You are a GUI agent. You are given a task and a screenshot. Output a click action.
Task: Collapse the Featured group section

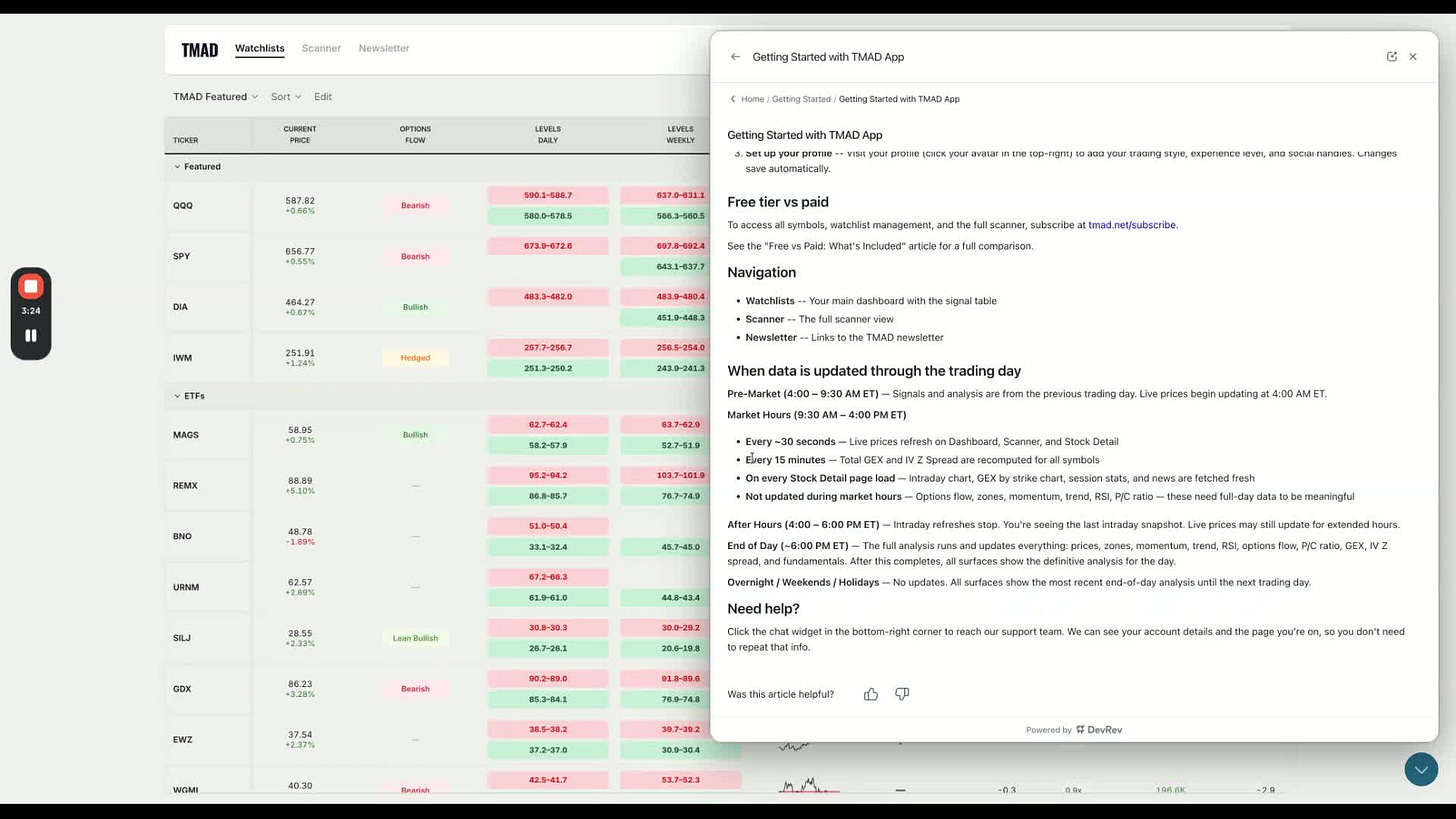tap(197, 167)
